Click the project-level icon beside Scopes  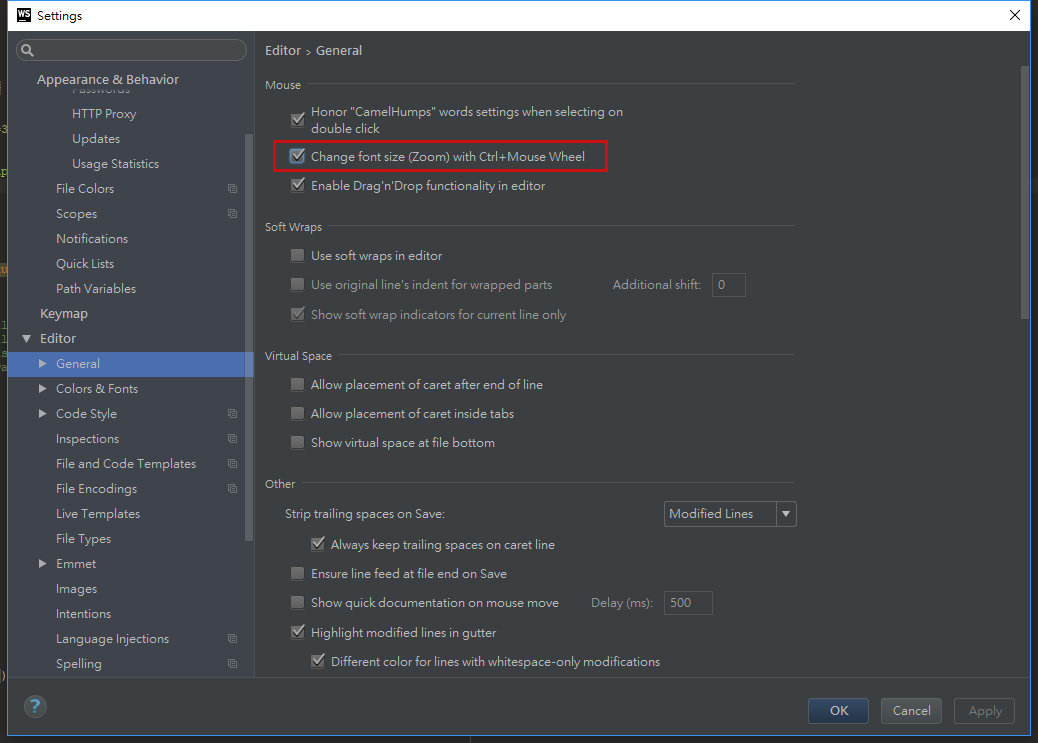coord(232,214)
